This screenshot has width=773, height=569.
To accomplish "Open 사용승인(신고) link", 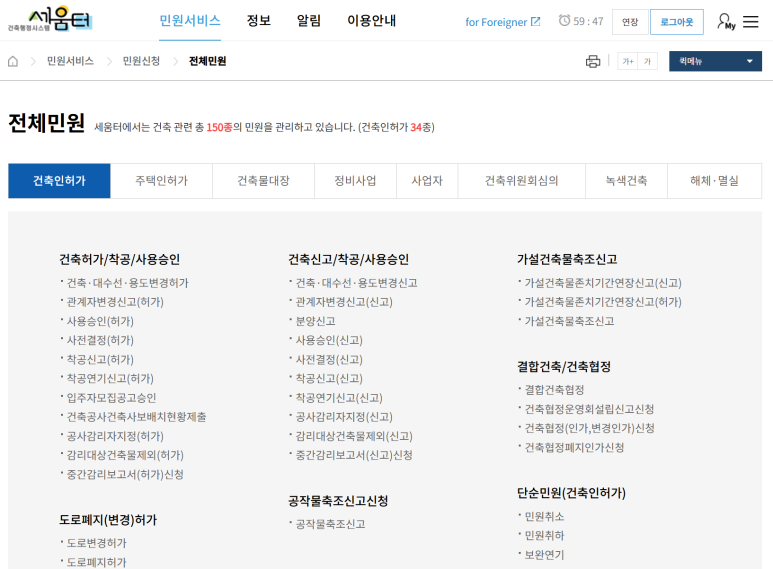I will point(329,340).
